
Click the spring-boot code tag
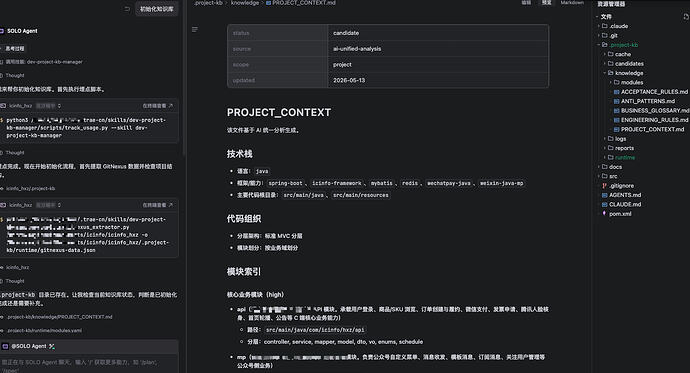pyautogui.click(x=285, y=183)
